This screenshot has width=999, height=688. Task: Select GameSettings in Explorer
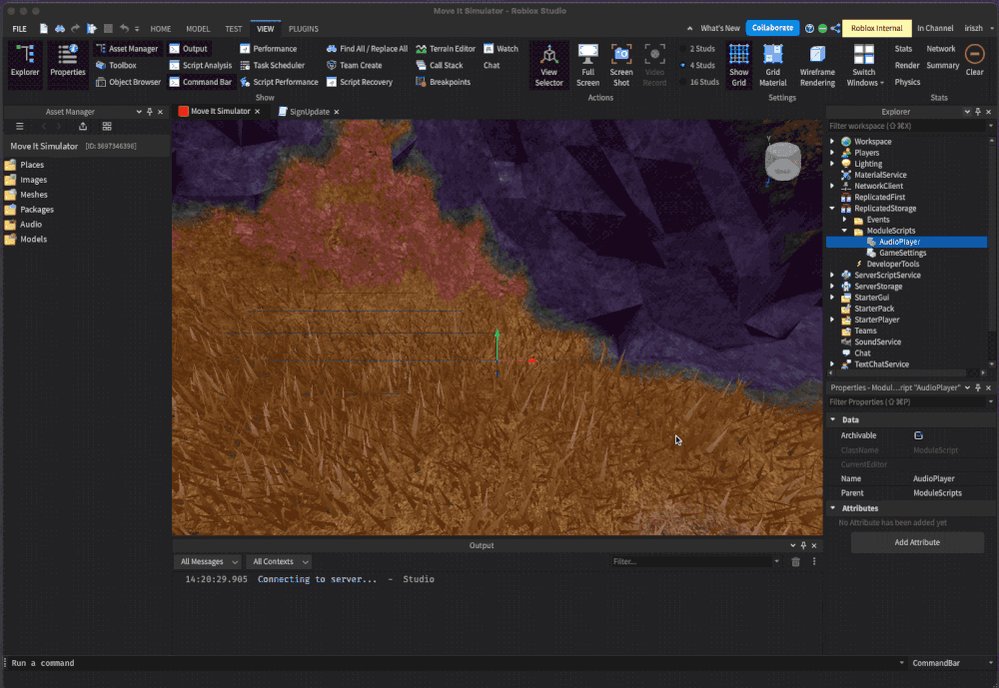(x=902, y=253)
